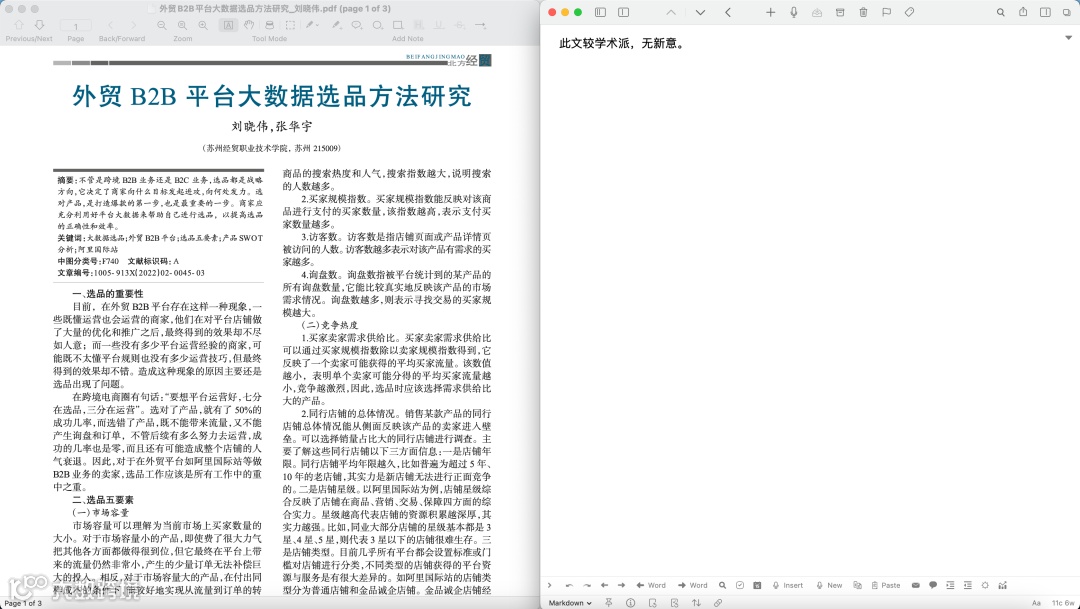
Task: Add an underline note
Action: pos(439,25)
